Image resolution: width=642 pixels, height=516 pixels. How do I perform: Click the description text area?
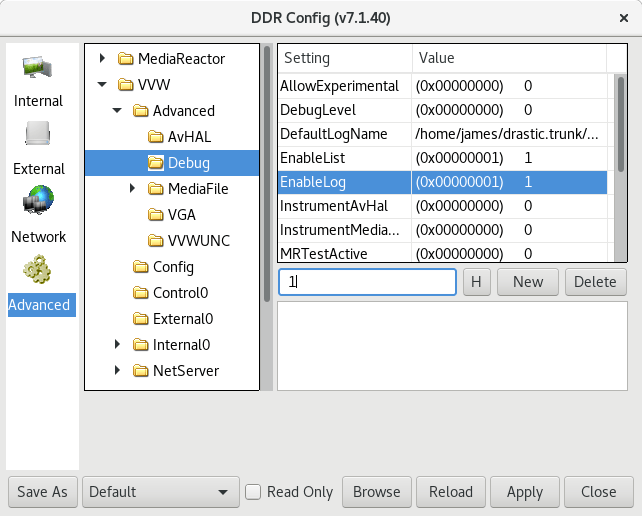[x=452, y=346]
